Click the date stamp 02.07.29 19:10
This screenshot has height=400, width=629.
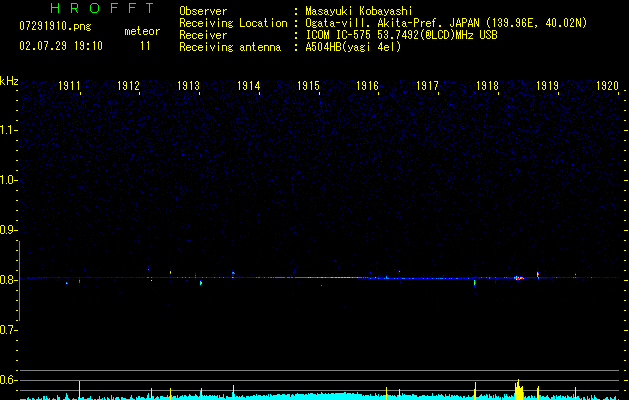(x=61, y=46)
